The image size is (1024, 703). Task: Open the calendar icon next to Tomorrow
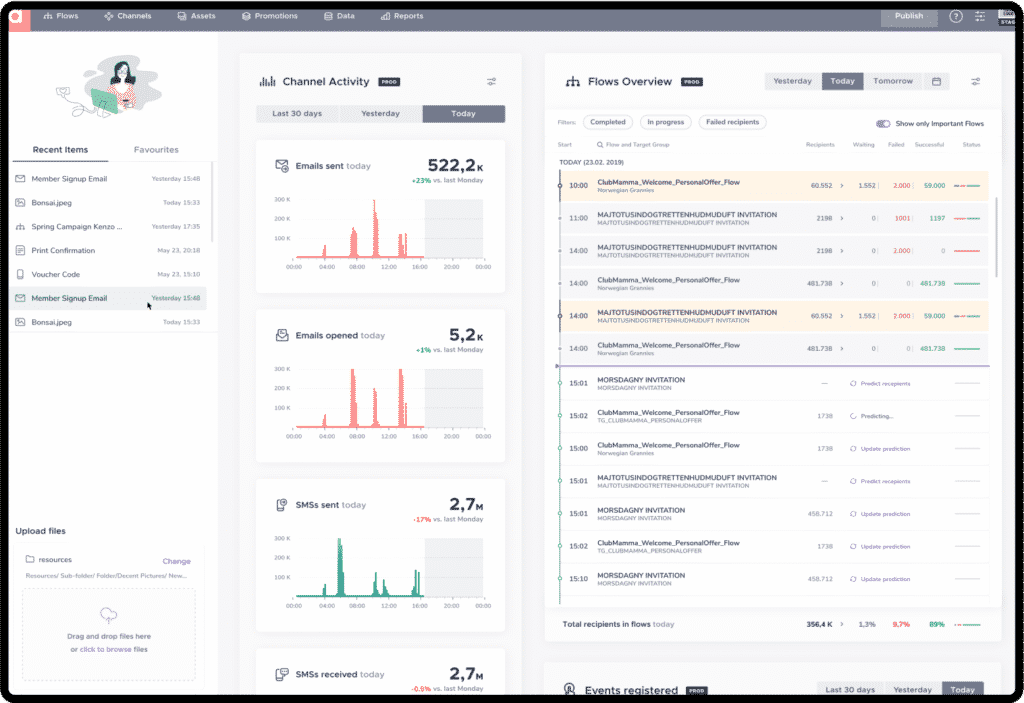pos(936,82)
